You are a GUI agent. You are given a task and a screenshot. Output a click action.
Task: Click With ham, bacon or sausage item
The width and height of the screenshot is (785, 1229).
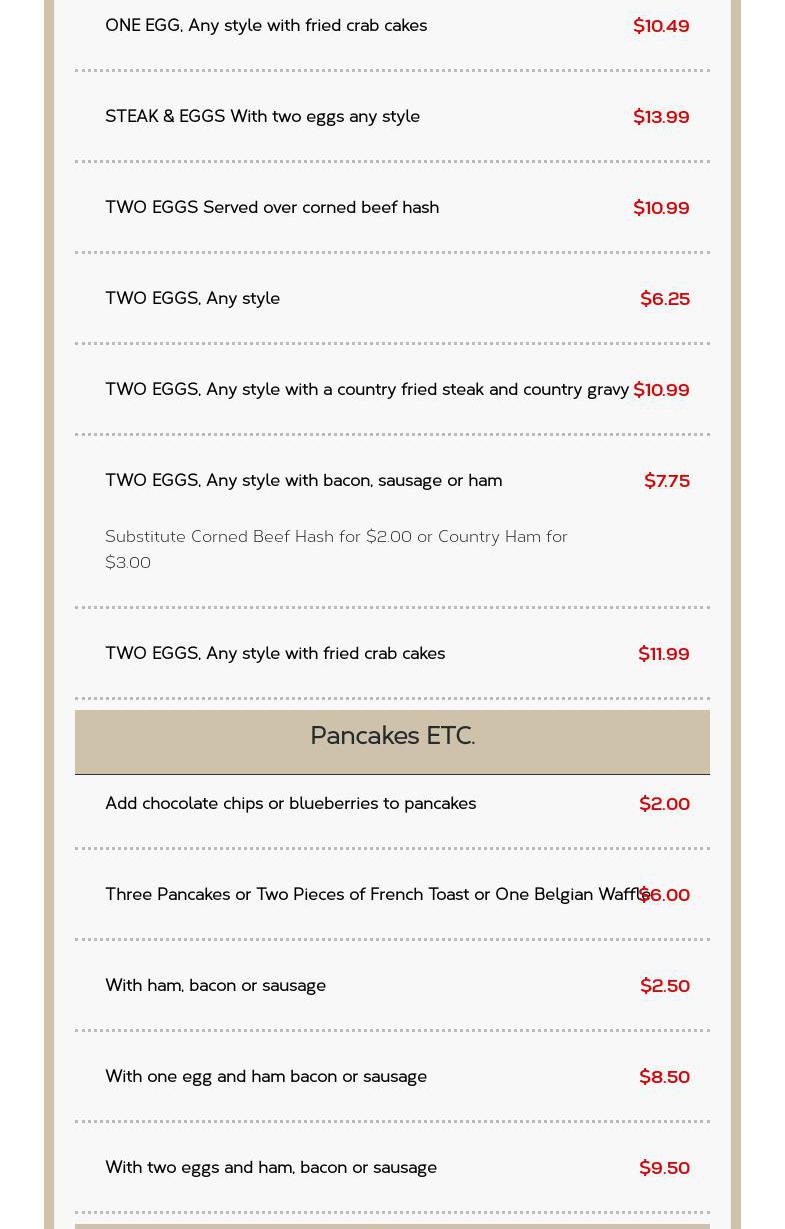pyautogui.click(x=215, y=986)
